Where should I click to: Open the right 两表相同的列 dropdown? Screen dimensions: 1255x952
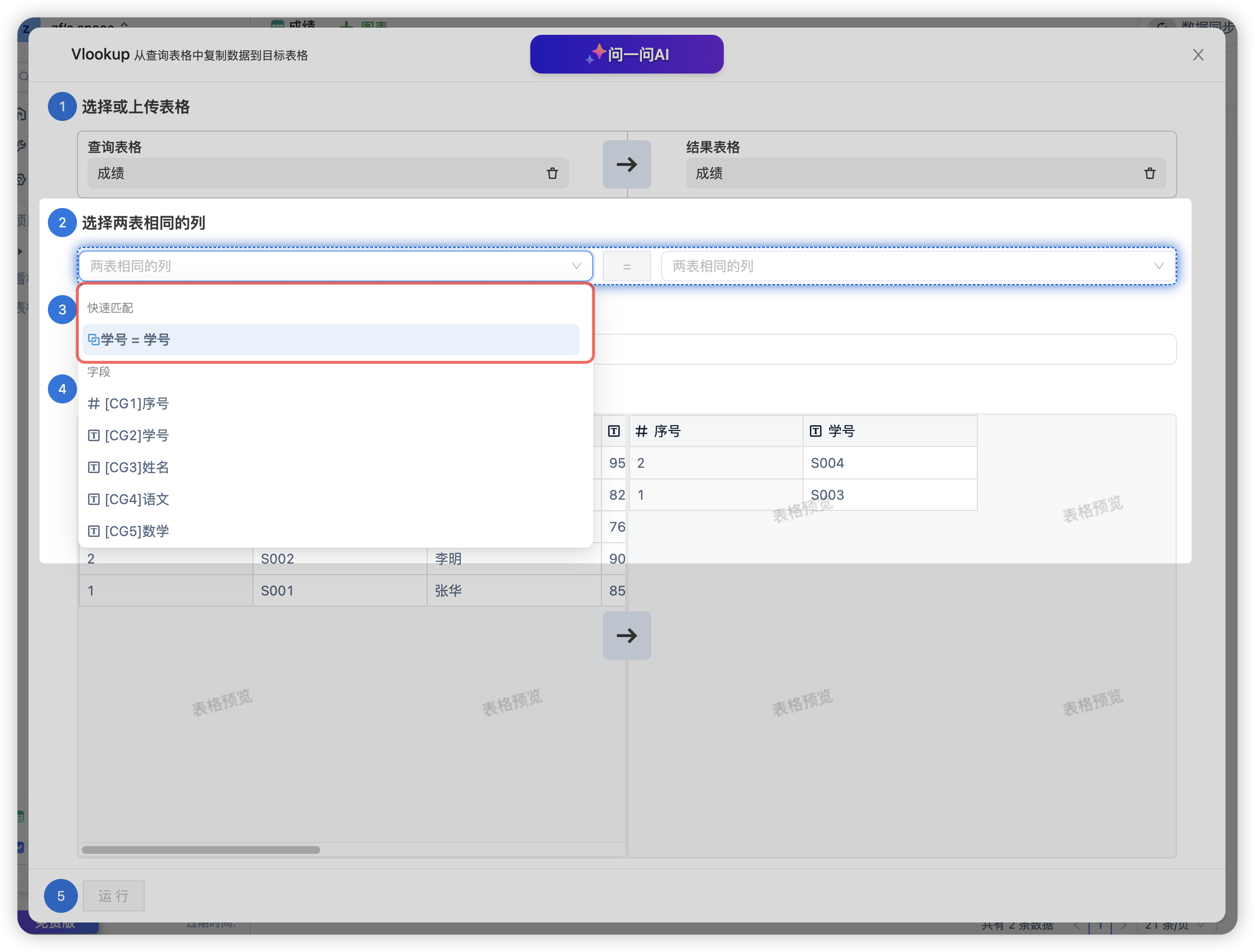pyautogui.click(x=918, y=266)
